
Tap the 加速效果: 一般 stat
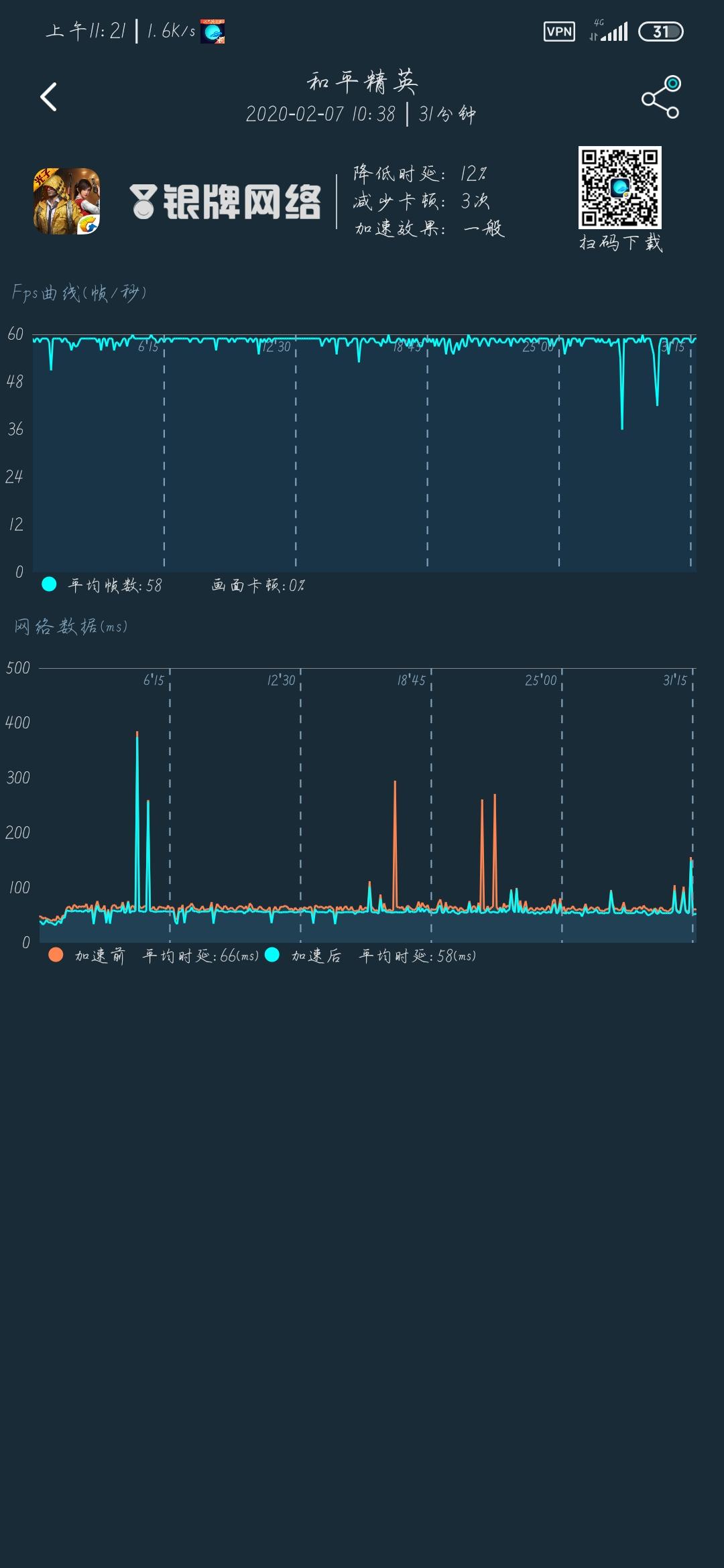[429, 228]
